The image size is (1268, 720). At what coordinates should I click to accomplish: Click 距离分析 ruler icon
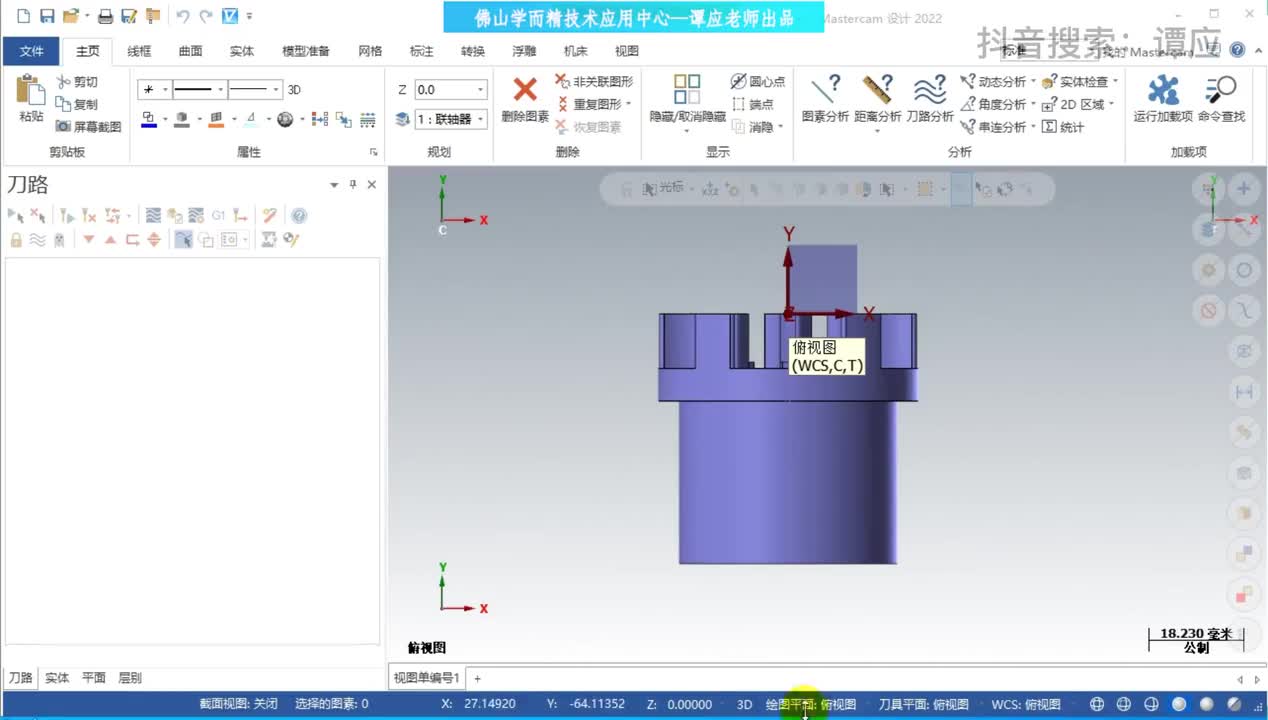coord(877,90)
